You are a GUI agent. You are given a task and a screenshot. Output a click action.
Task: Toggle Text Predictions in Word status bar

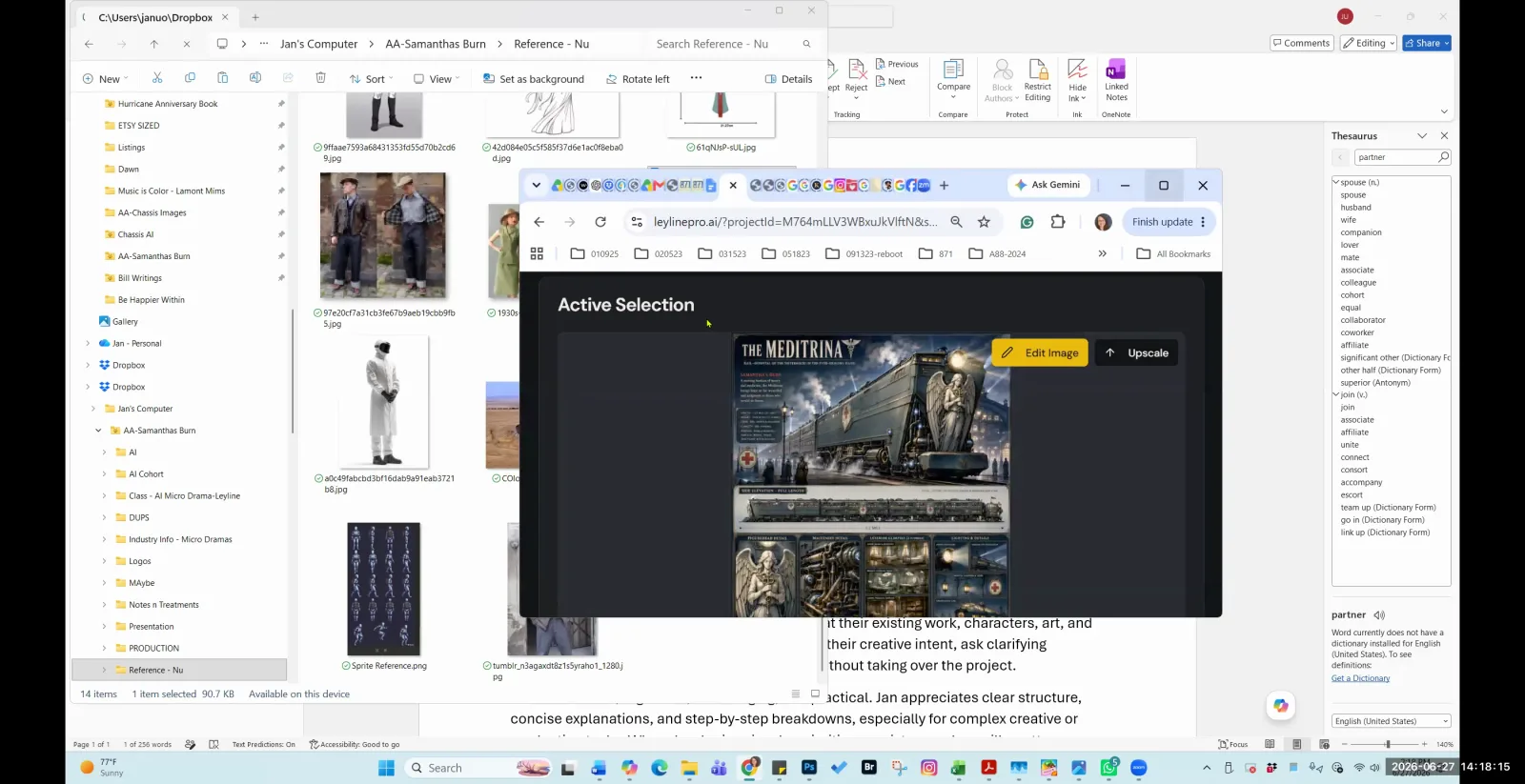pos(263,744)
